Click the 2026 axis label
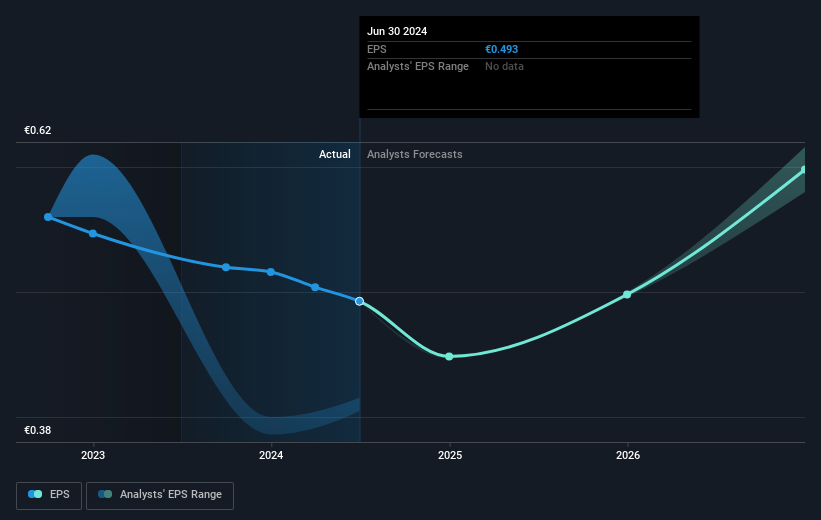Viewport: 821px width, 520px height. [x=628, y=455]
